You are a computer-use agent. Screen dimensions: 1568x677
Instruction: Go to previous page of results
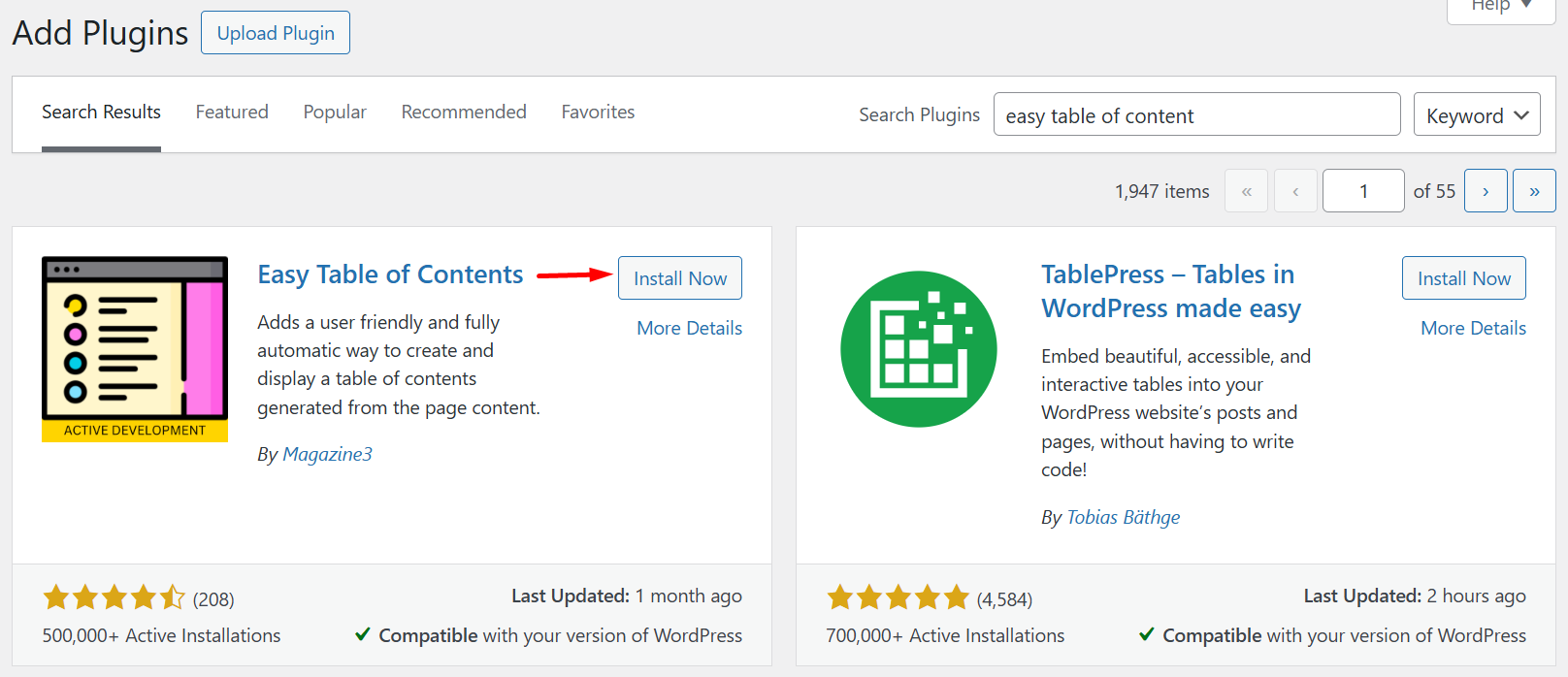pyautogui.click(x=1295, y=191)
